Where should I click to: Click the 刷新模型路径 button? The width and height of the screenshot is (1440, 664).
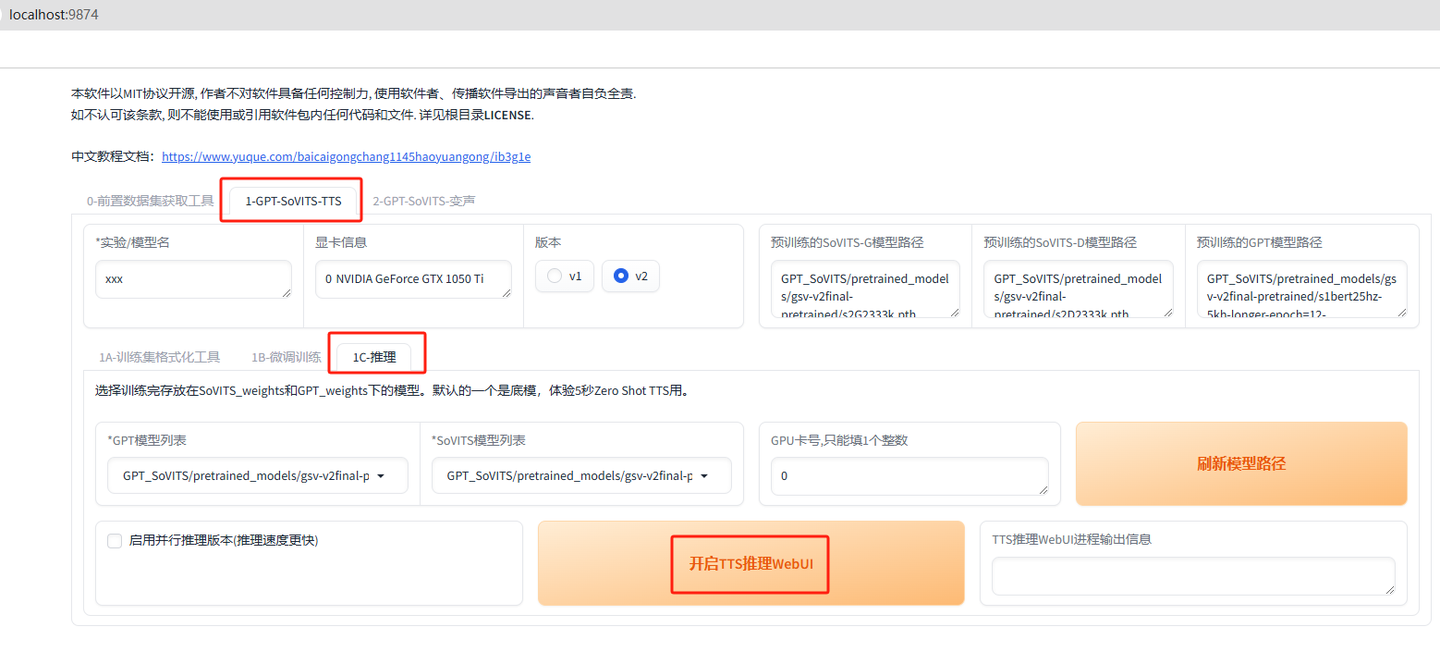(x=1241, y=463)
